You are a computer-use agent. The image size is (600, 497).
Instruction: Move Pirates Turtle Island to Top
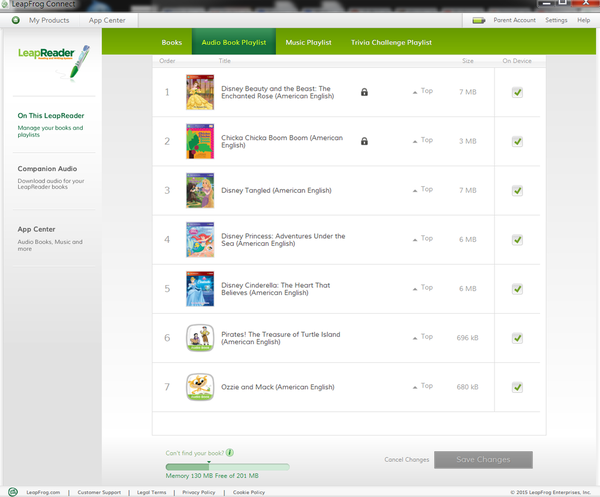pyautogui.click(x=423, y=337)
